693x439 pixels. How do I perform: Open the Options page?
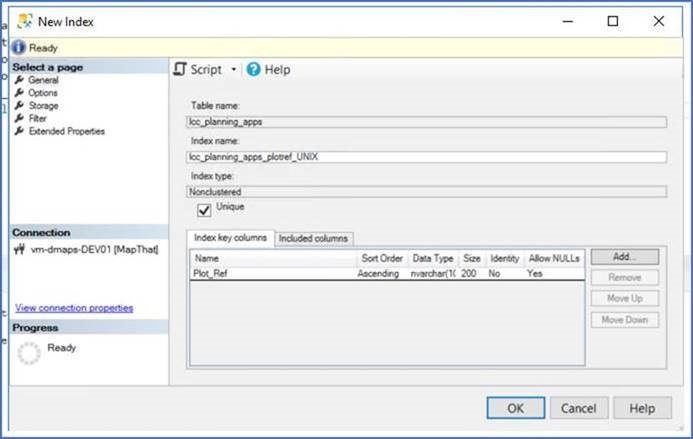click(43, 93)
